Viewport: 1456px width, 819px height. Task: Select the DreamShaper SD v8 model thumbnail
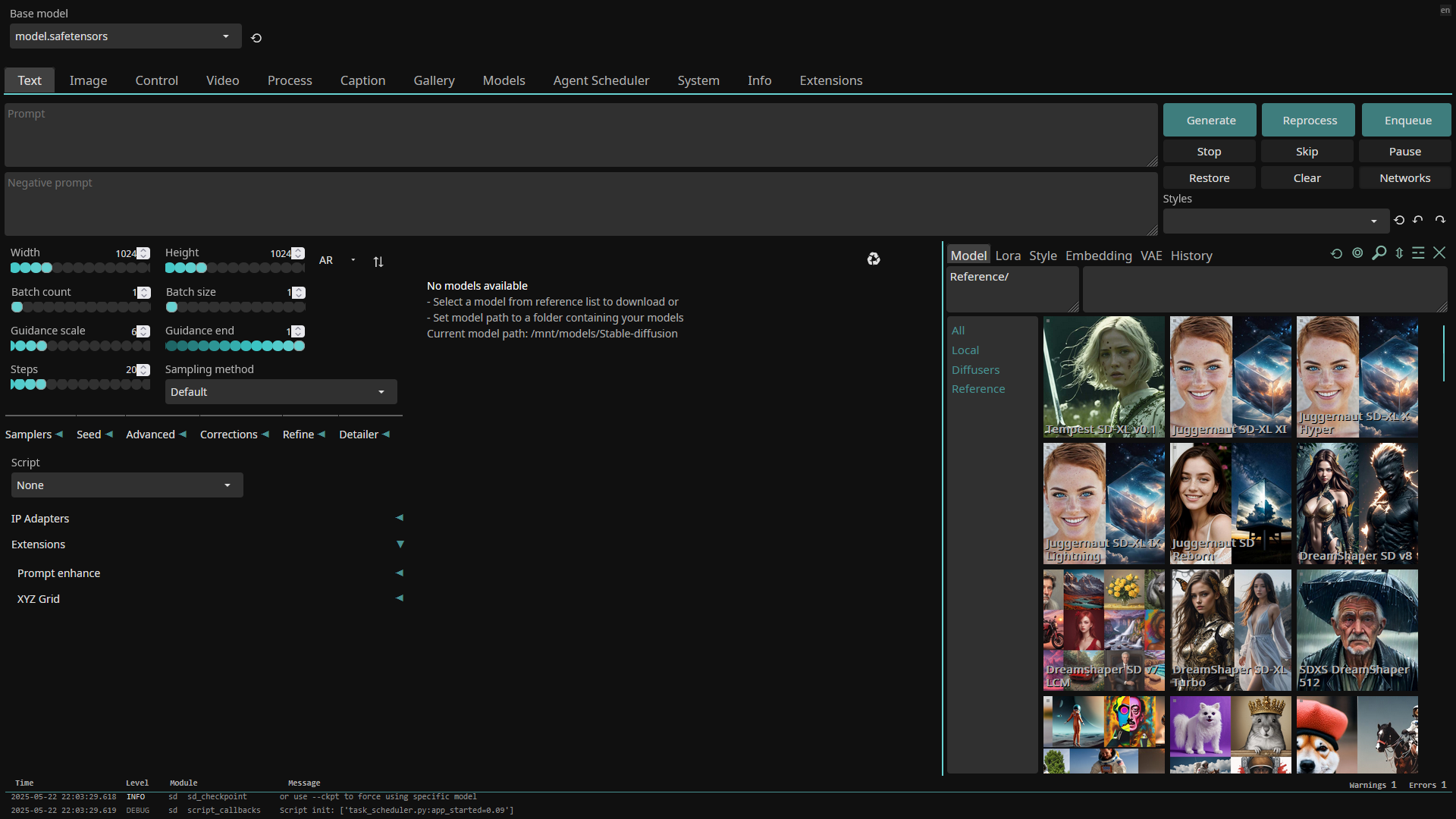pyautogui.click(x=1357, y=504)
